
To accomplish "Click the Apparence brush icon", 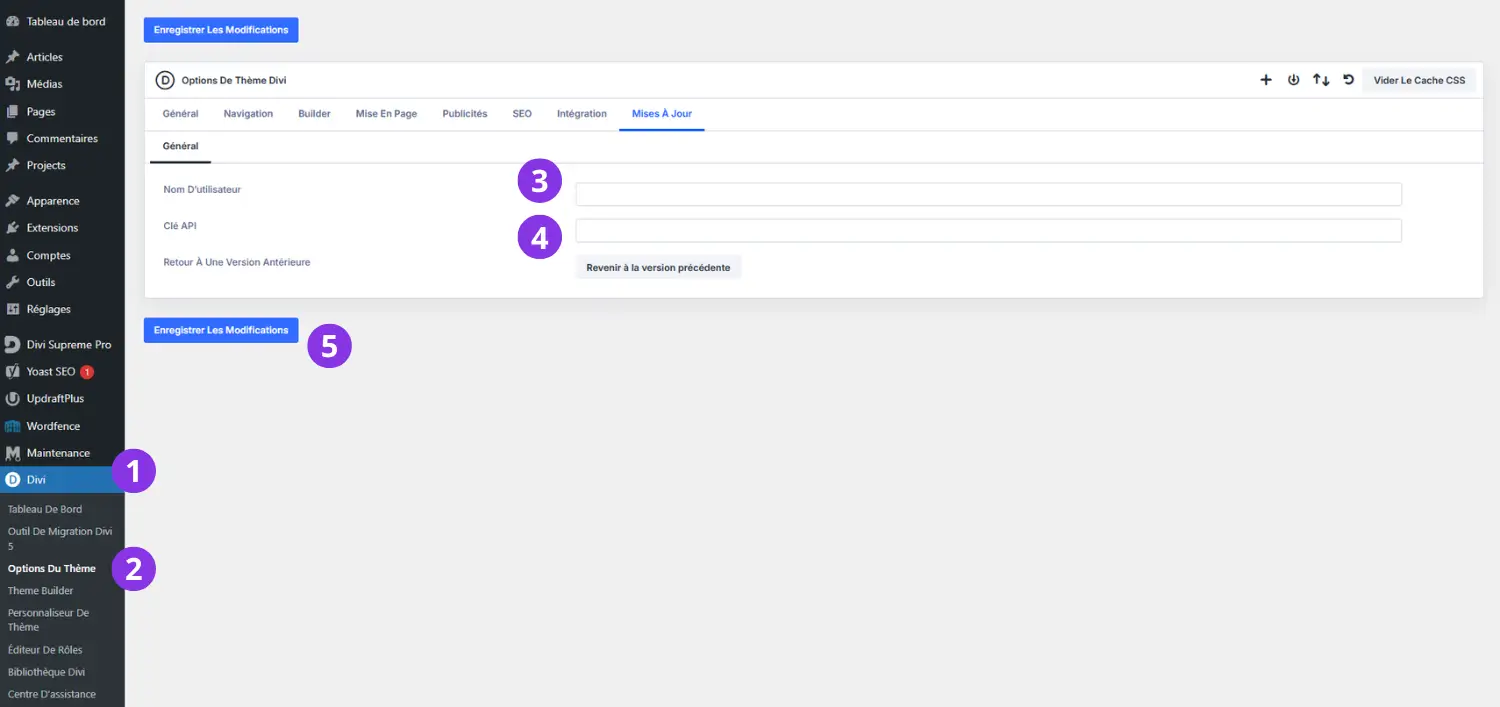I will coord(13,201).
